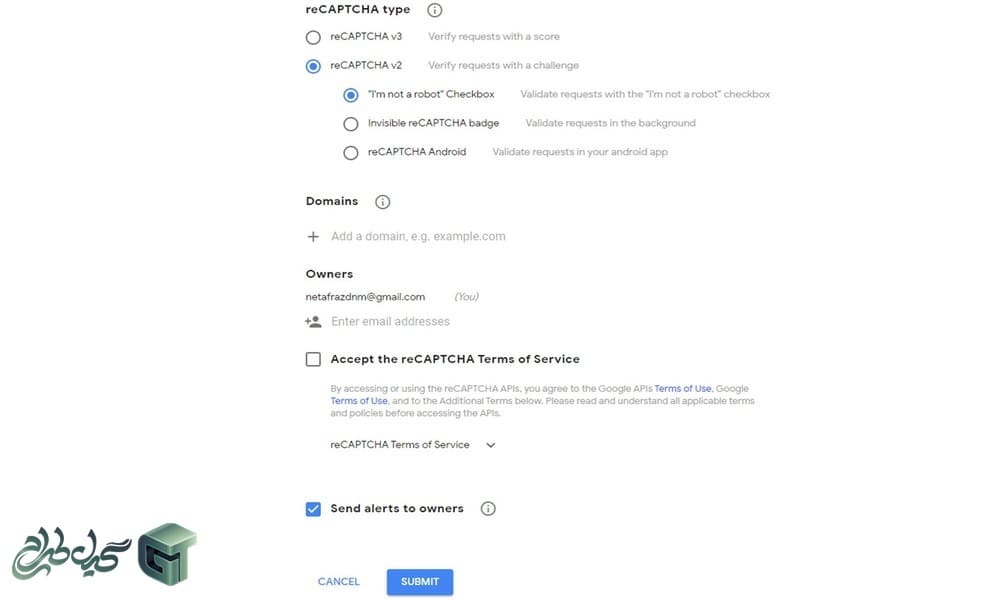This screenshot has height=600, width=1000.
Task: Expand the reCAPTCHA Terms of Service chevron
Action: pos(490,445)
